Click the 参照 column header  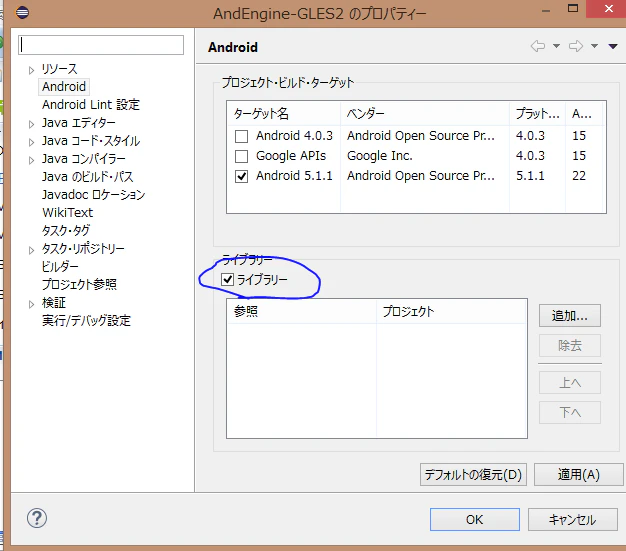pyautogui.click(x=301, y=311)
